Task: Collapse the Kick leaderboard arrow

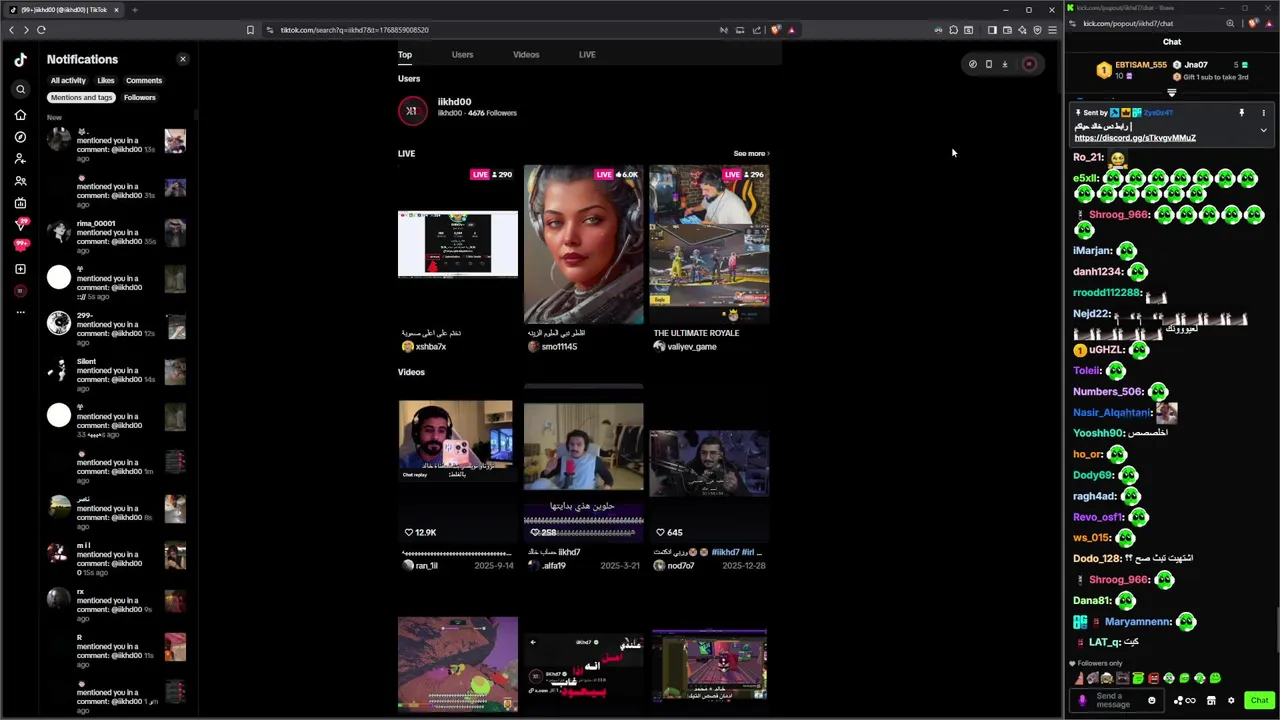Action: tap(1172, 93)
